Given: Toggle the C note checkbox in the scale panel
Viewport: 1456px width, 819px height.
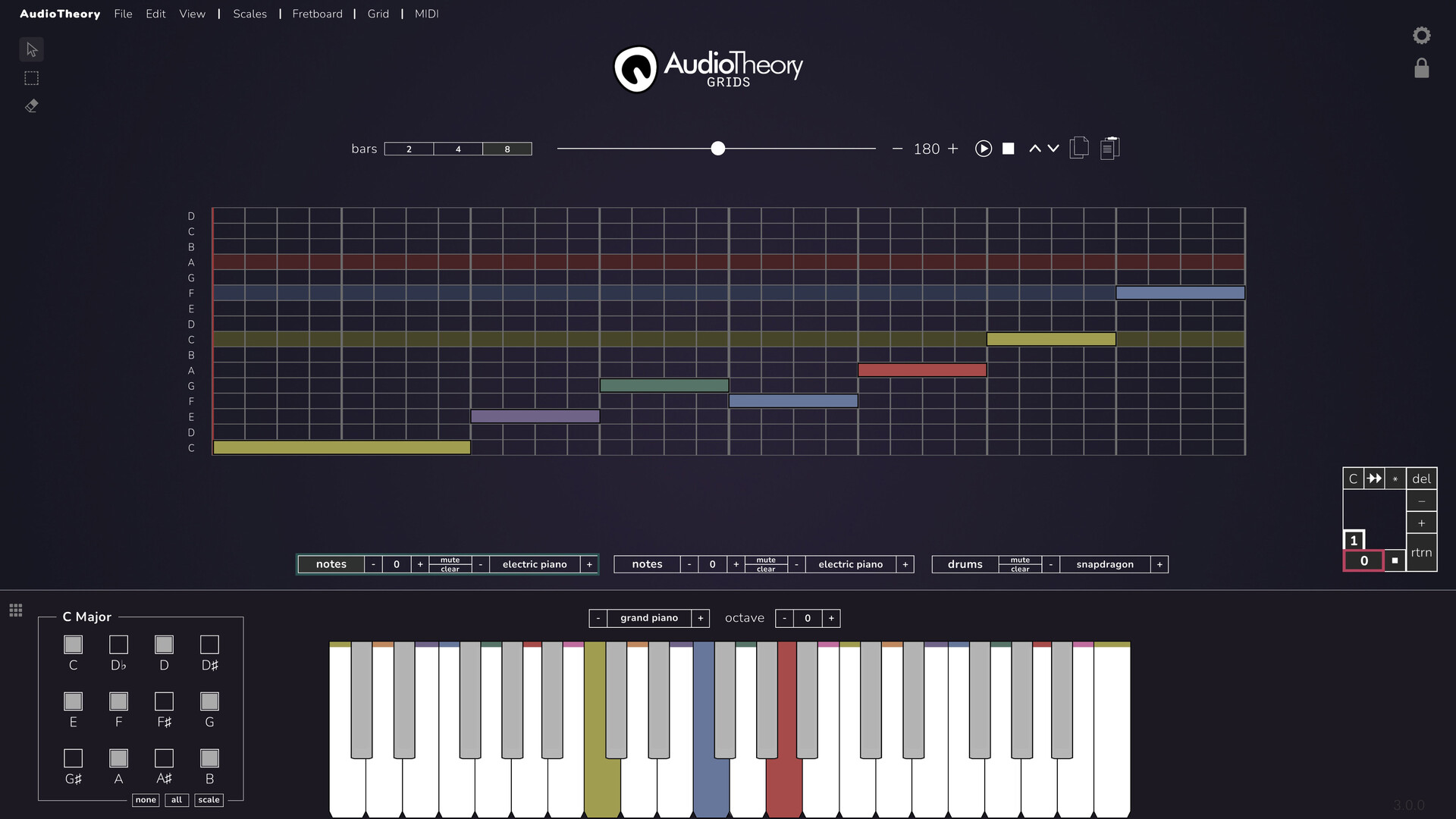Looking at the screenshot, I should click(73, 645).
